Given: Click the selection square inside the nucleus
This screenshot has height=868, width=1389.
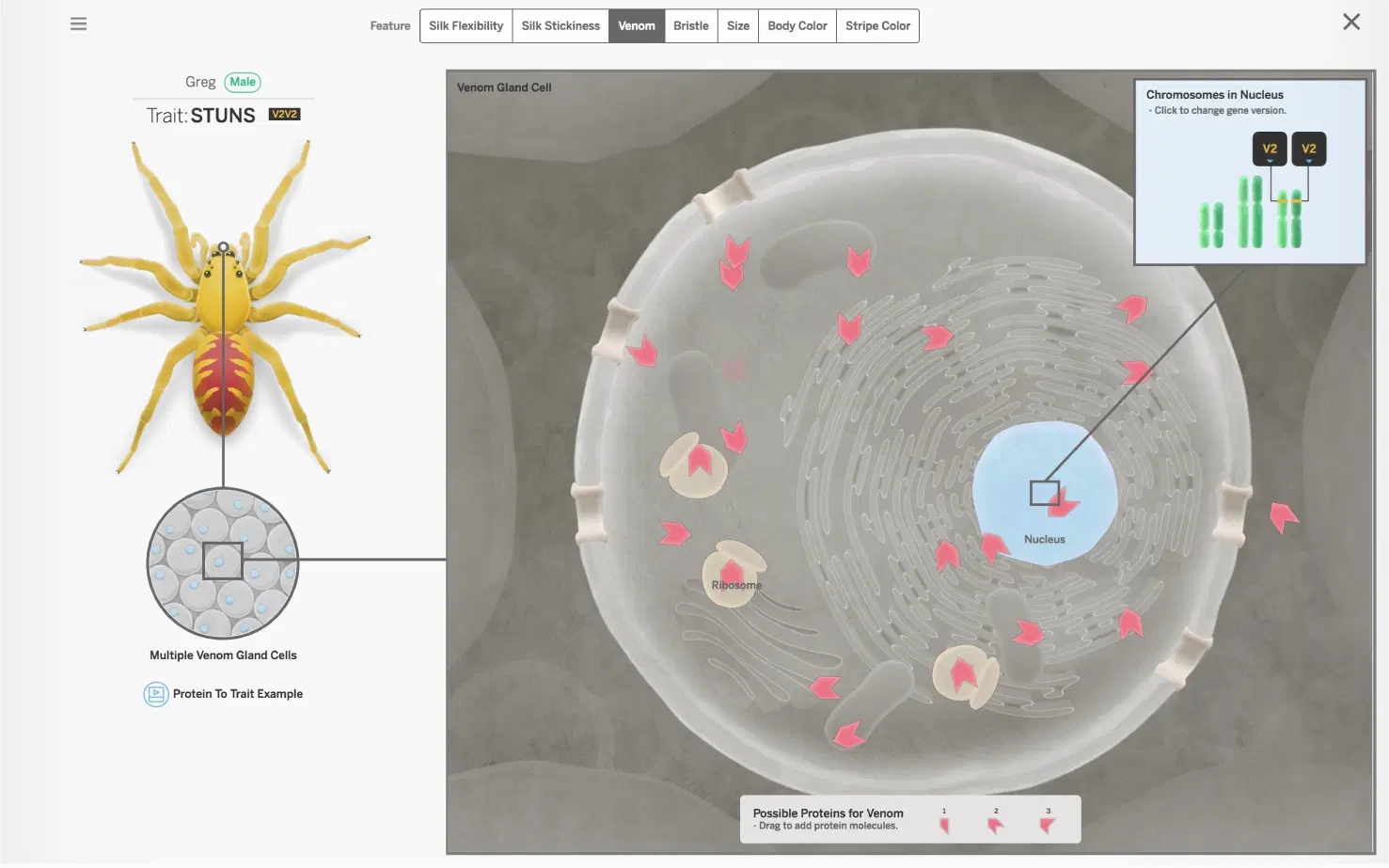Looking at the screenshot, I should (1045, 492).
